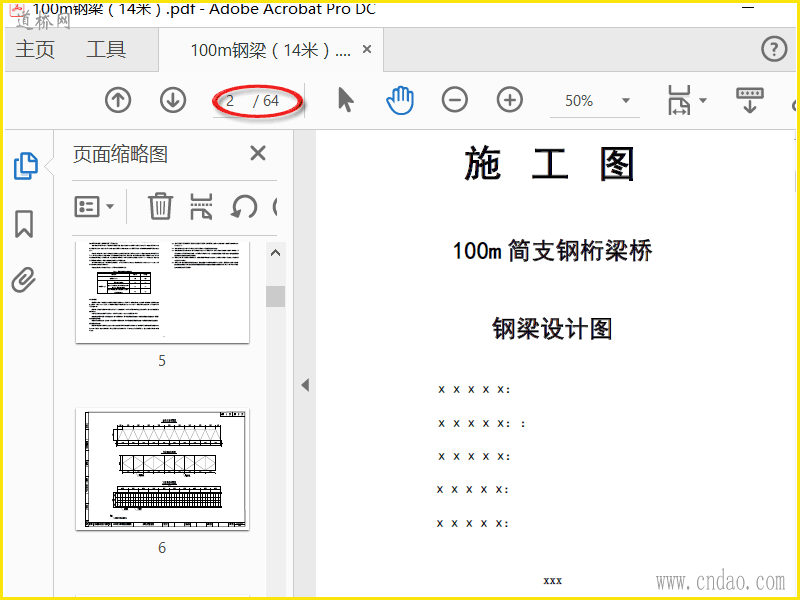
Task: Click the 100m 简支钢桁梁桥 title text
Action: click(x=553, y=251)
